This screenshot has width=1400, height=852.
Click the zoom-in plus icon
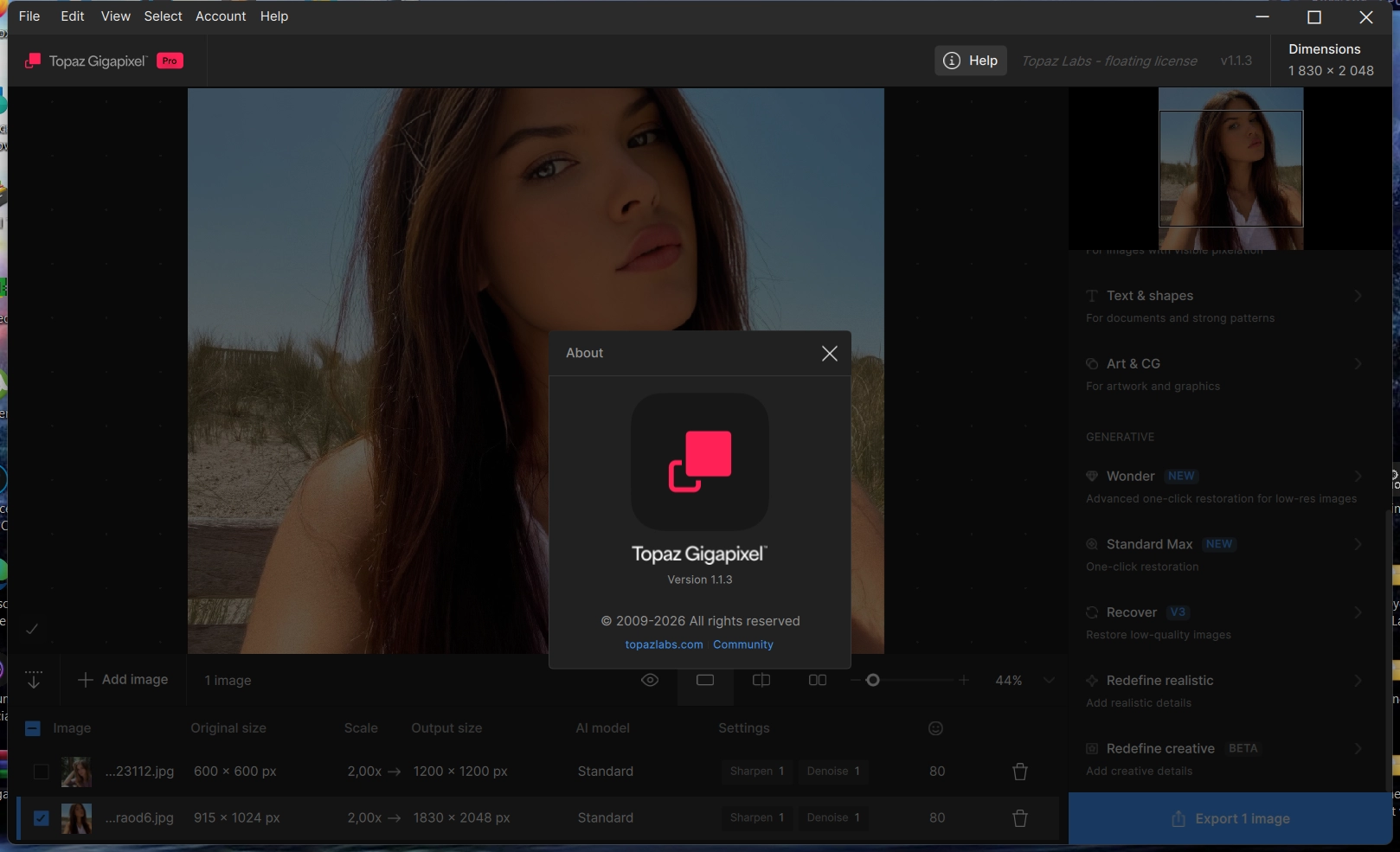coord(964,681)
